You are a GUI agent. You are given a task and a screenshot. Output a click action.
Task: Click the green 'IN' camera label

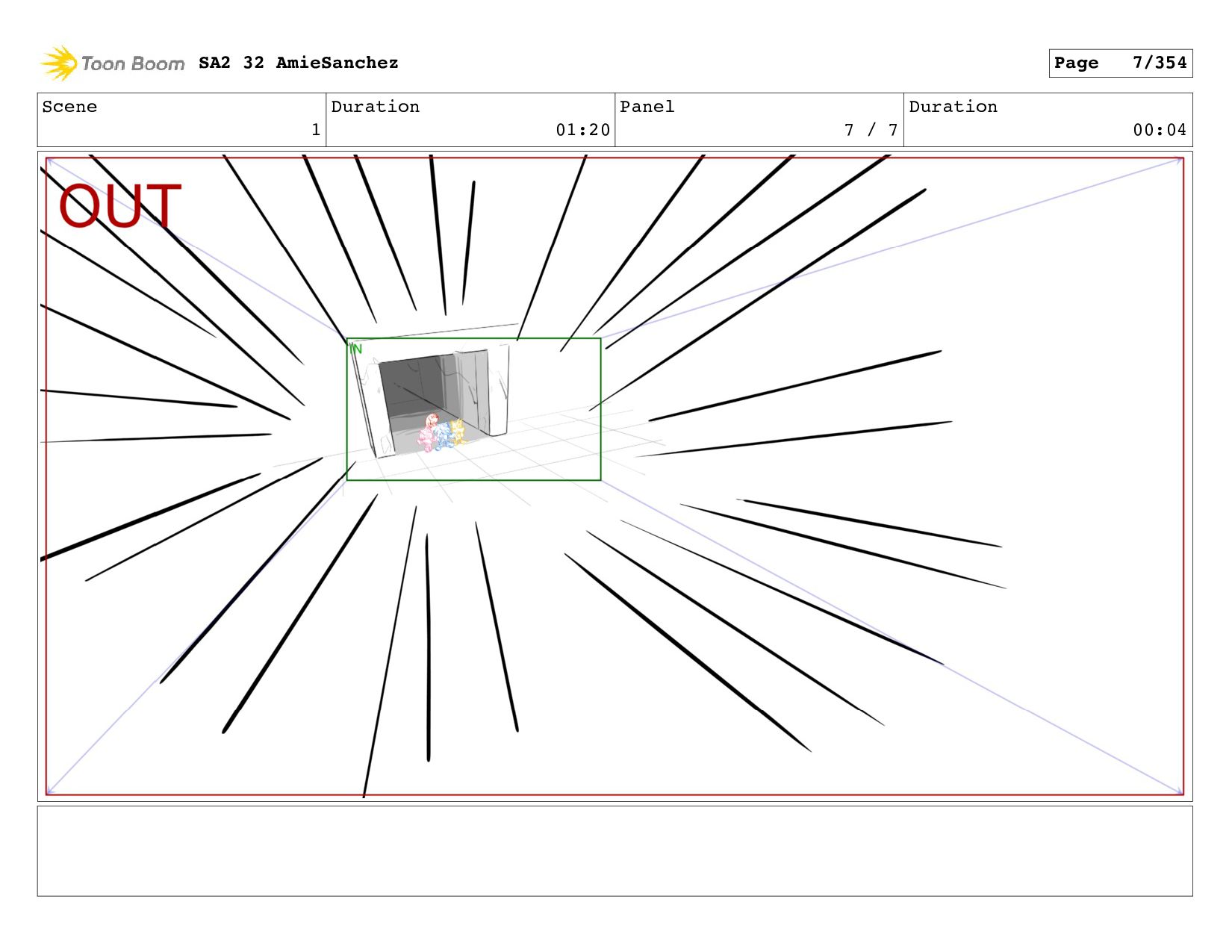(355, 348)
